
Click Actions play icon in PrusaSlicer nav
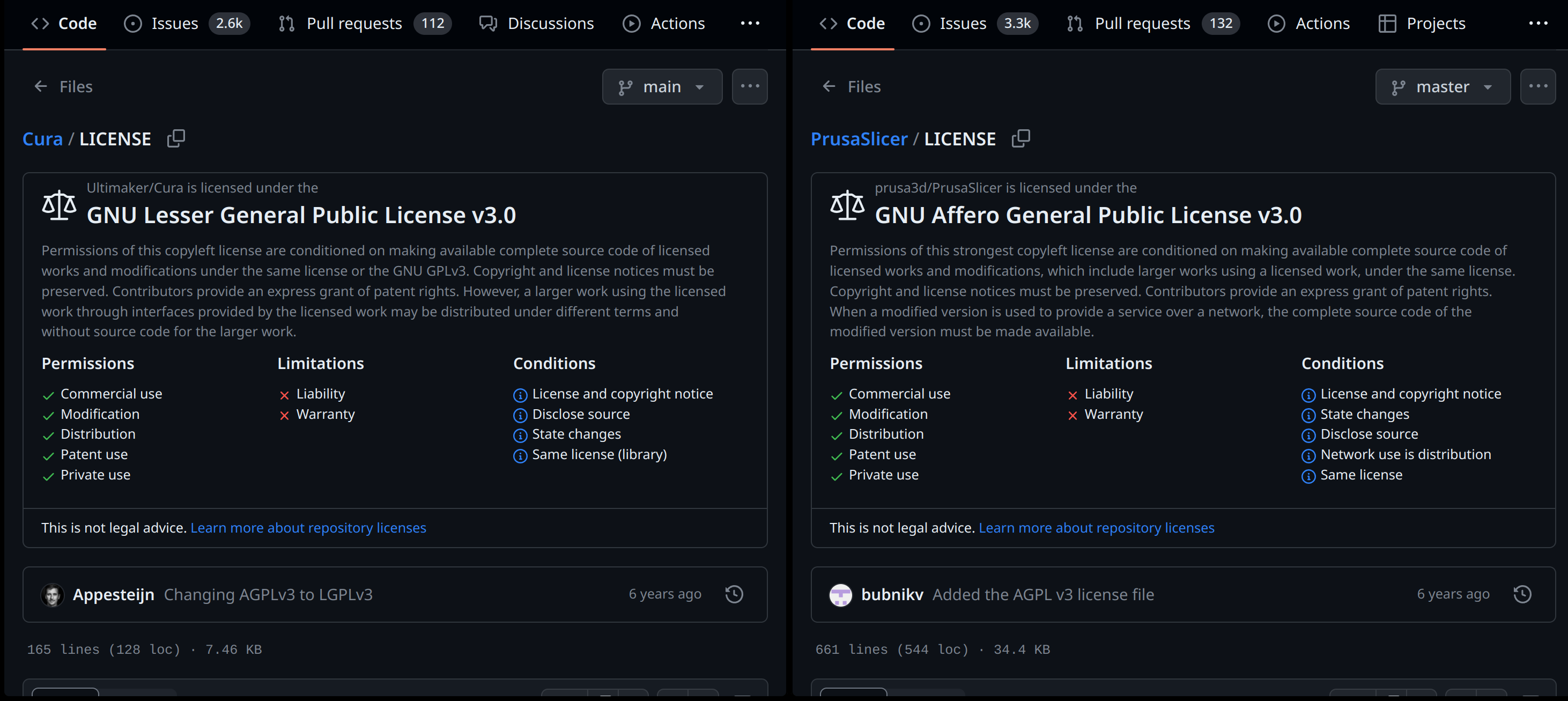pyautogui.click(x=1276, y=23)
